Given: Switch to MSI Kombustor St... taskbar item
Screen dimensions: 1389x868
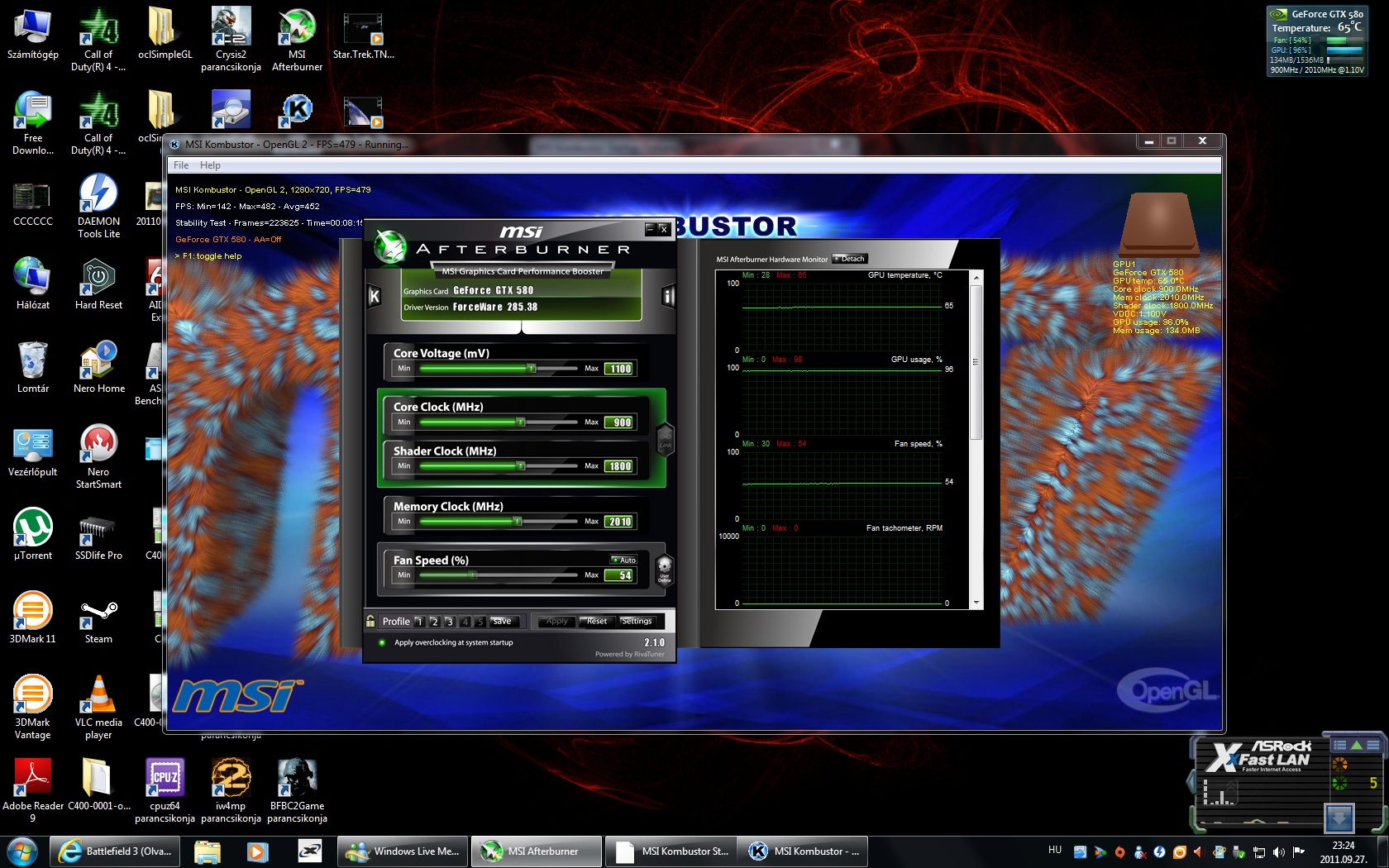Looking at the screenshot, I should (671, 851).
